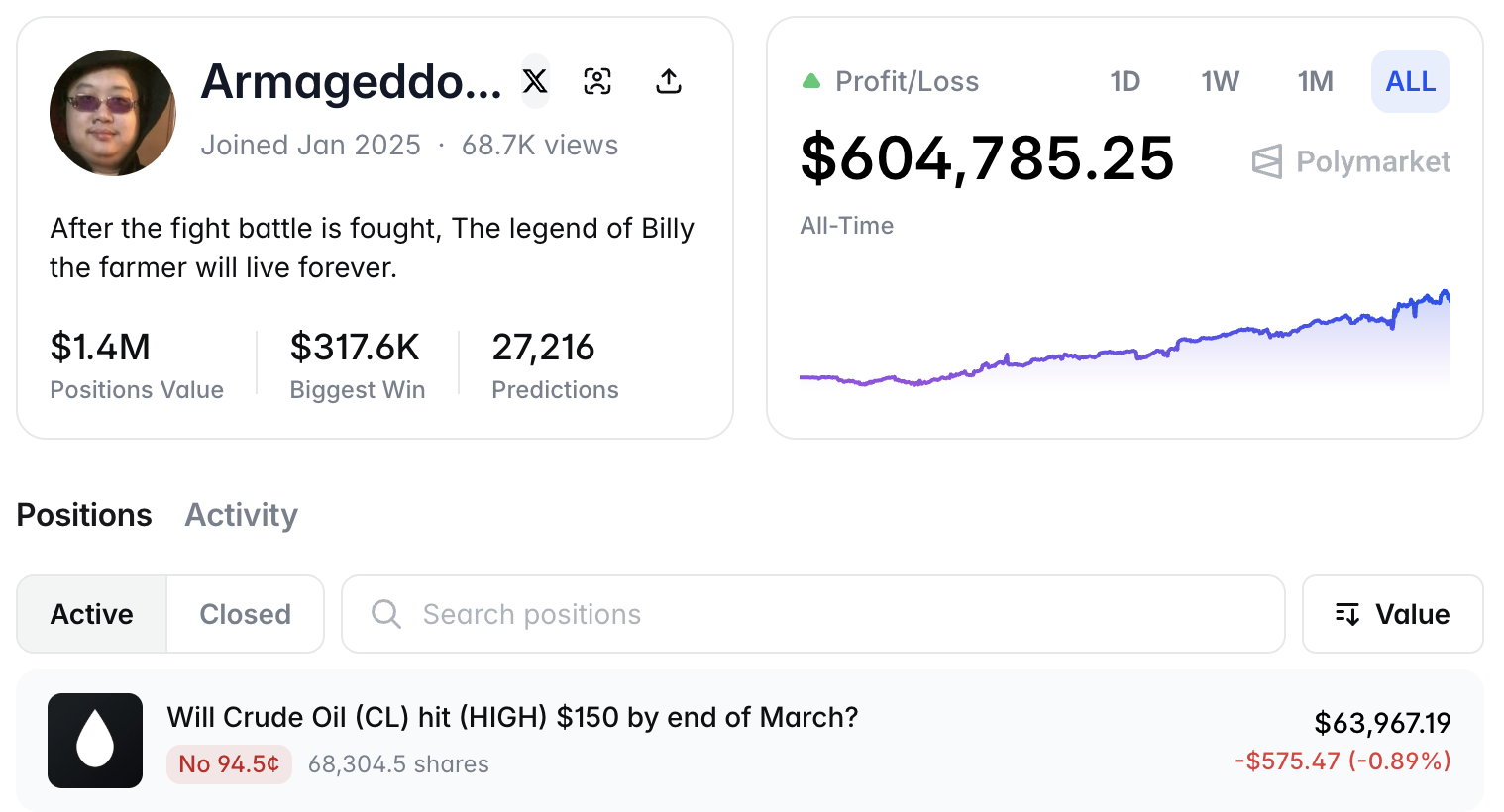The image size is (1504, 812).
Task: Click the user profile avatar photo
Action: click(113, 113)
